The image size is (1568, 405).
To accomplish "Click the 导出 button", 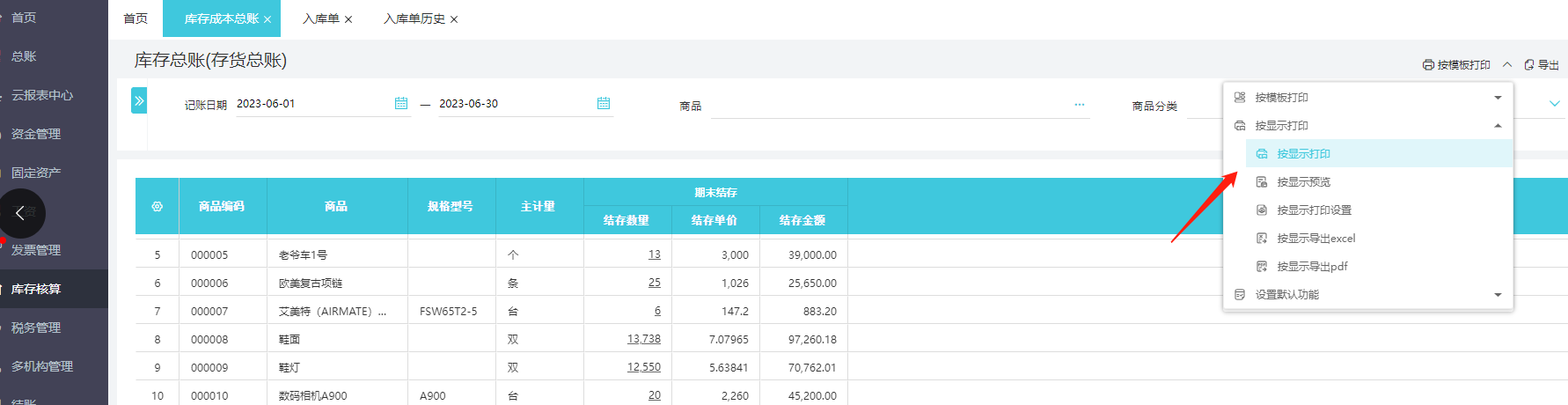I will [1542, 65].
